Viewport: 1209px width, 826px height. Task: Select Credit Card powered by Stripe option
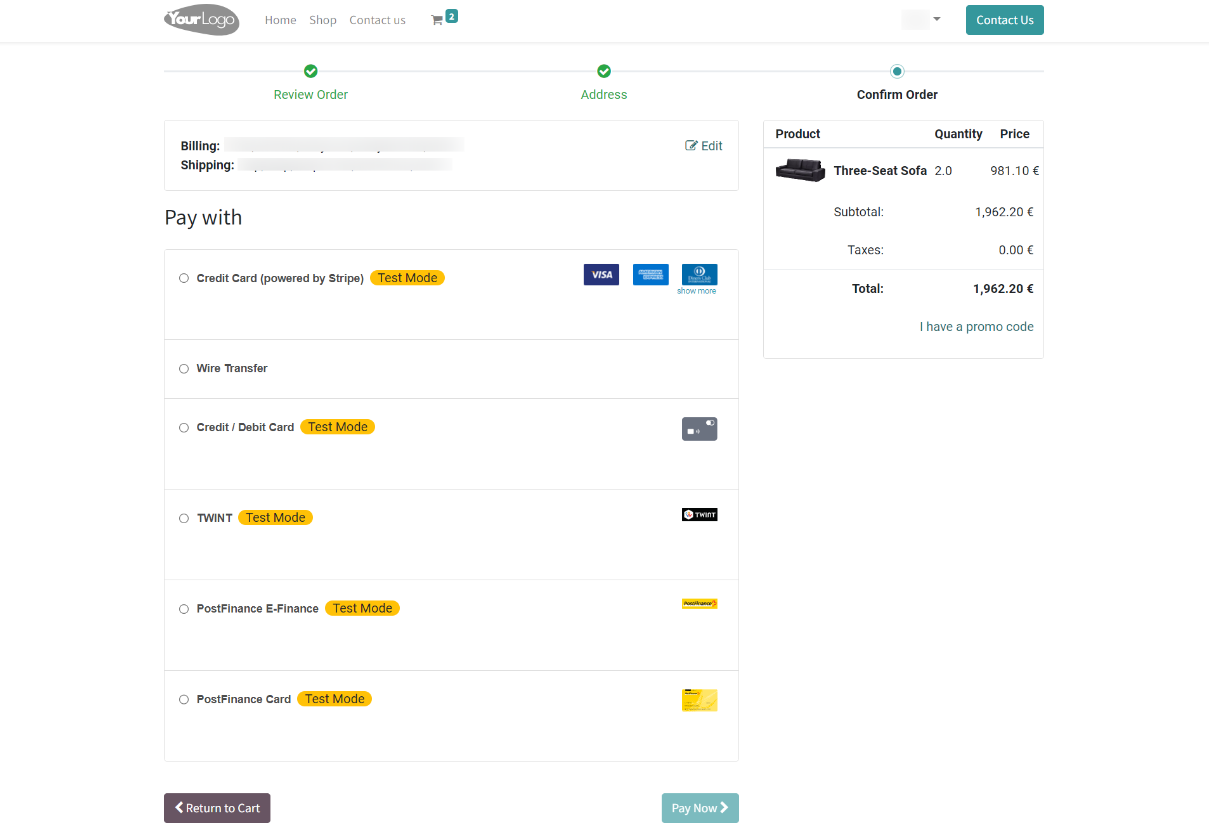(184, 279)
